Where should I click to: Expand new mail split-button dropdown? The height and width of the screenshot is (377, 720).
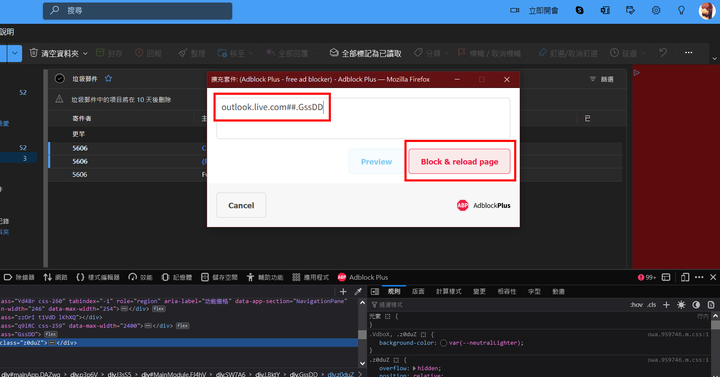(15, 53)
